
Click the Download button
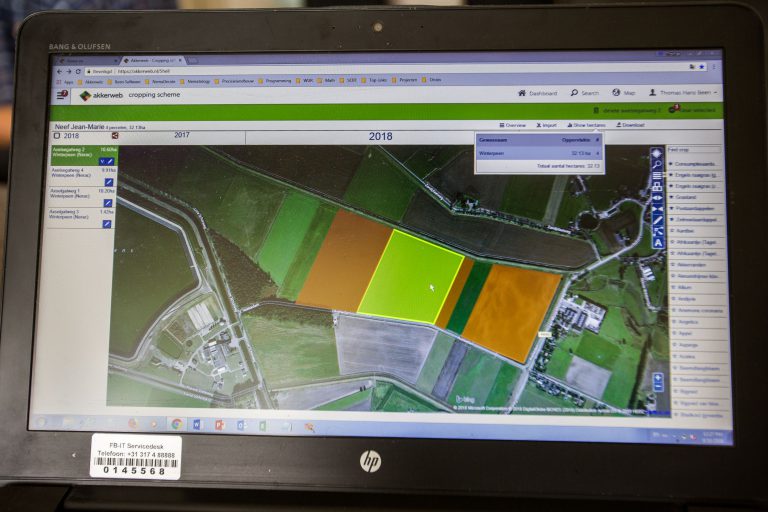629,125
